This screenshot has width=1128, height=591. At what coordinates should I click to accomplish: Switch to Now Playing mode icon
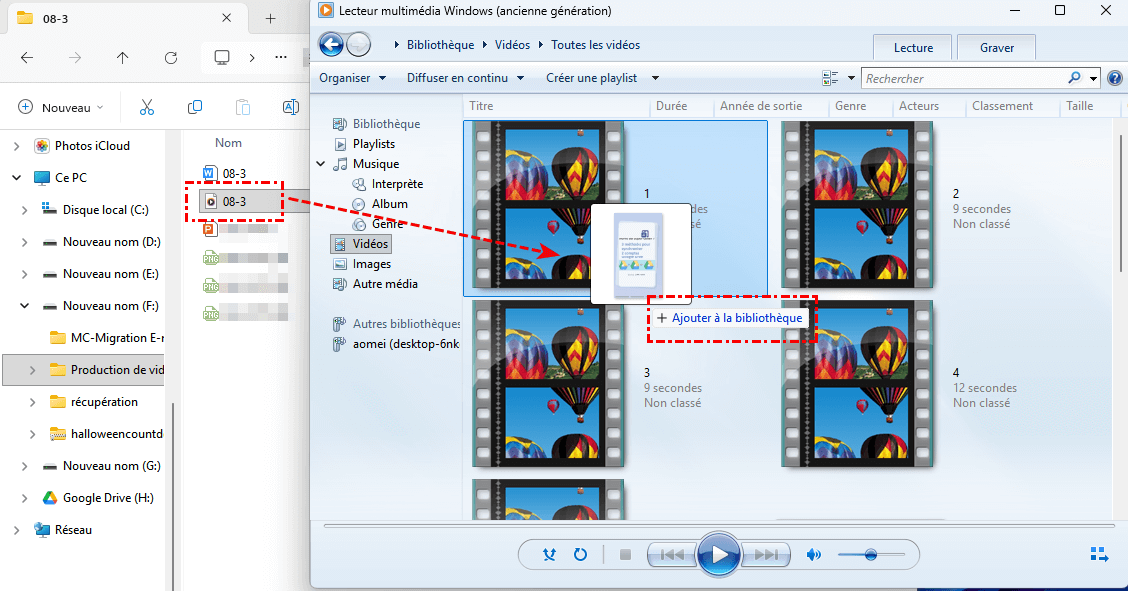1099,554
